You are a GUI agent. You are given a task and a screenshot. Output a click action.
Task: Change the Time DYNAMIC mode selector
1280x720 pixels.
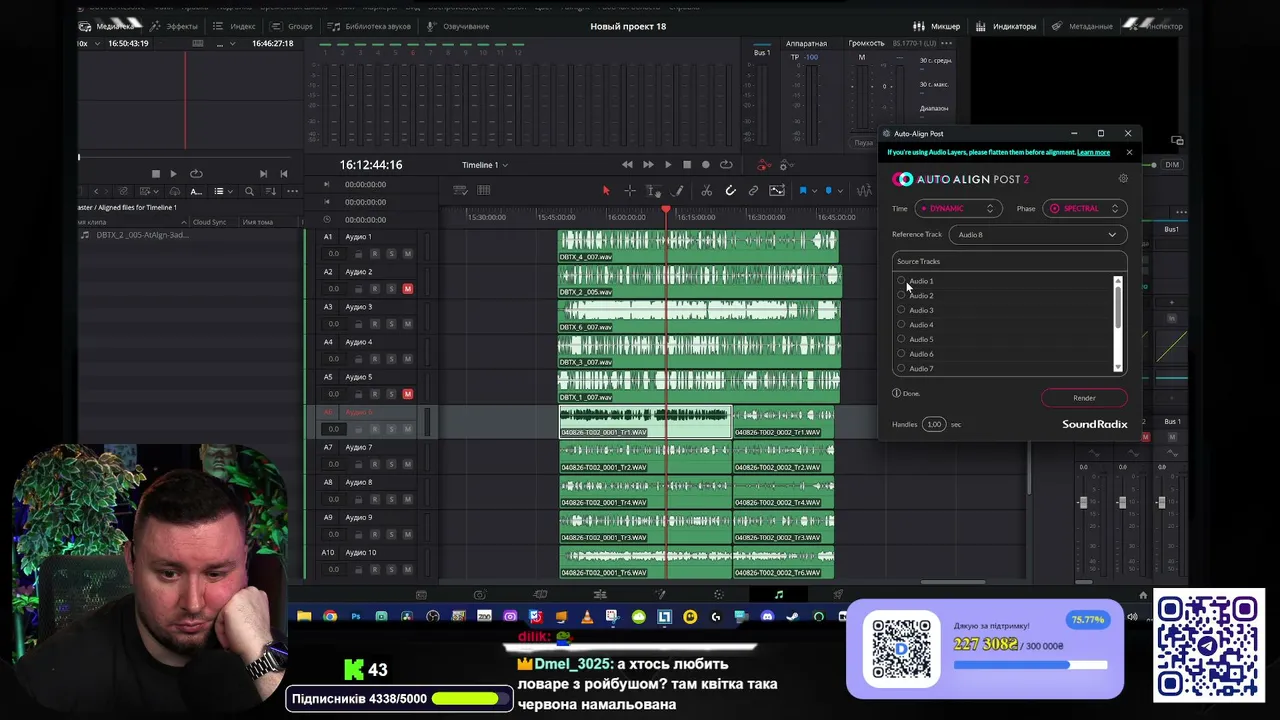coord(958,208)
